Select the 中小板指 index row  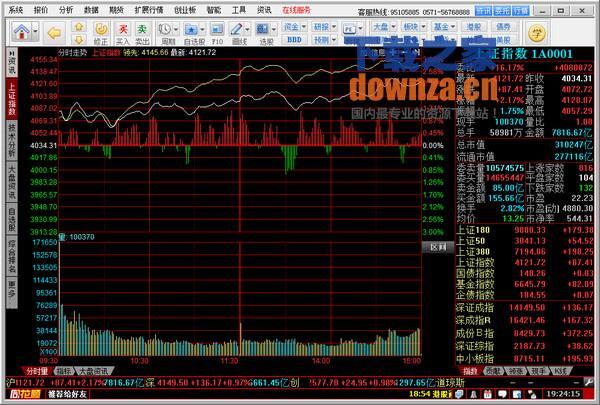click(524, 359)
